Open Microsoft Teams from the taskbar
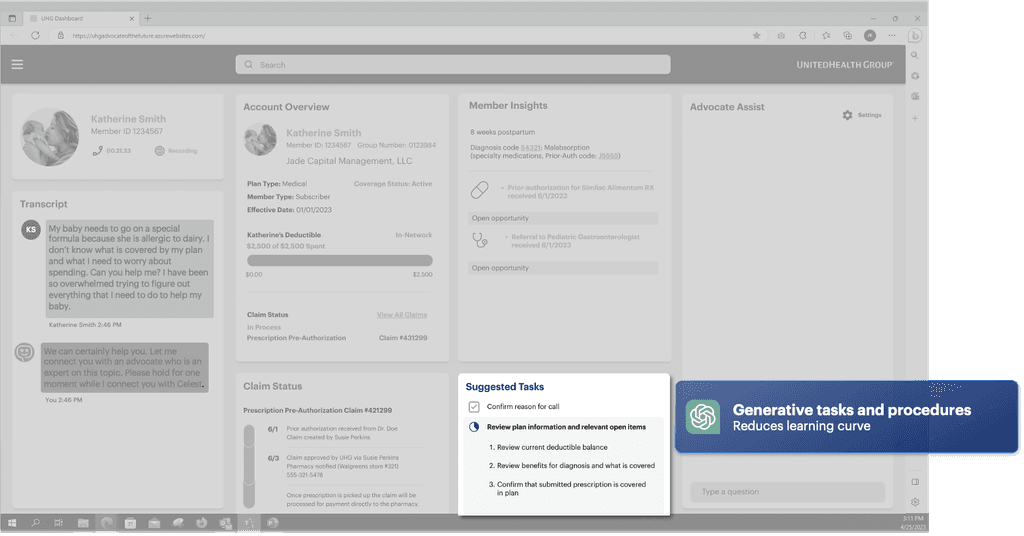 249,523
